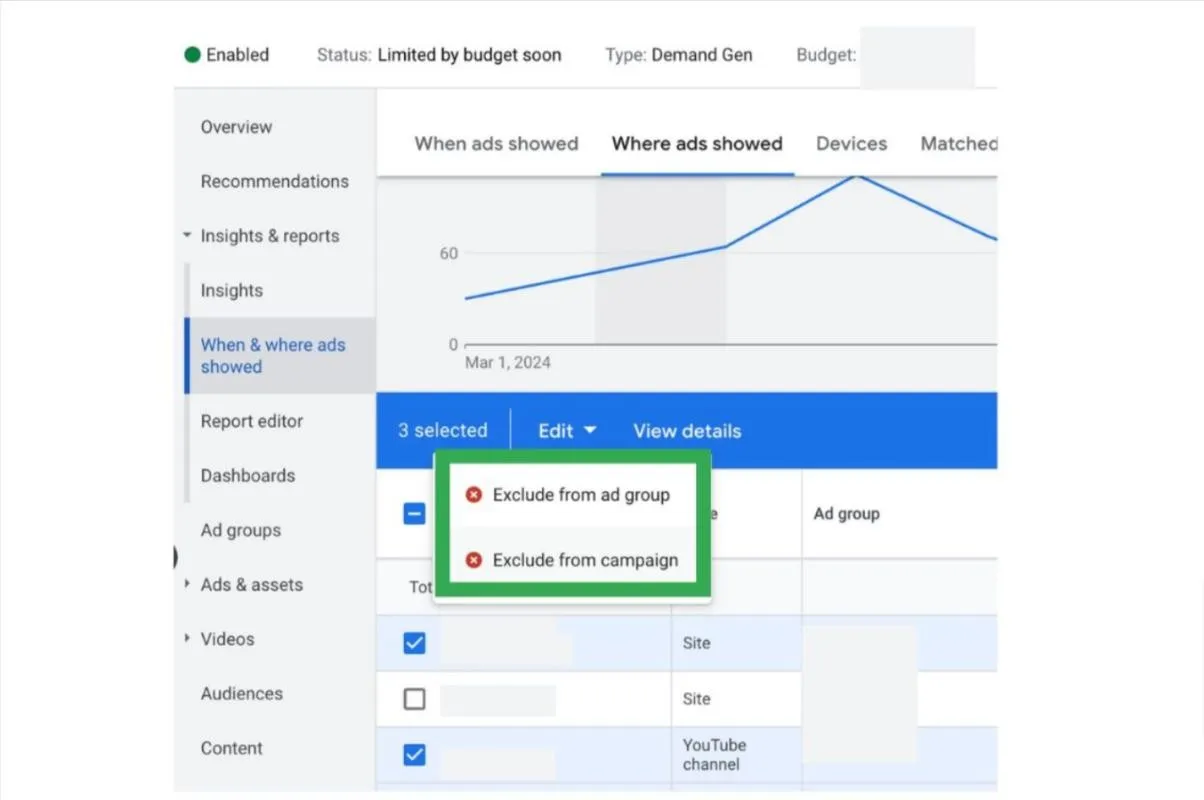Click the YouTube channel cell
Viewport: 1204px width, 800px height.
pos(715,755)
